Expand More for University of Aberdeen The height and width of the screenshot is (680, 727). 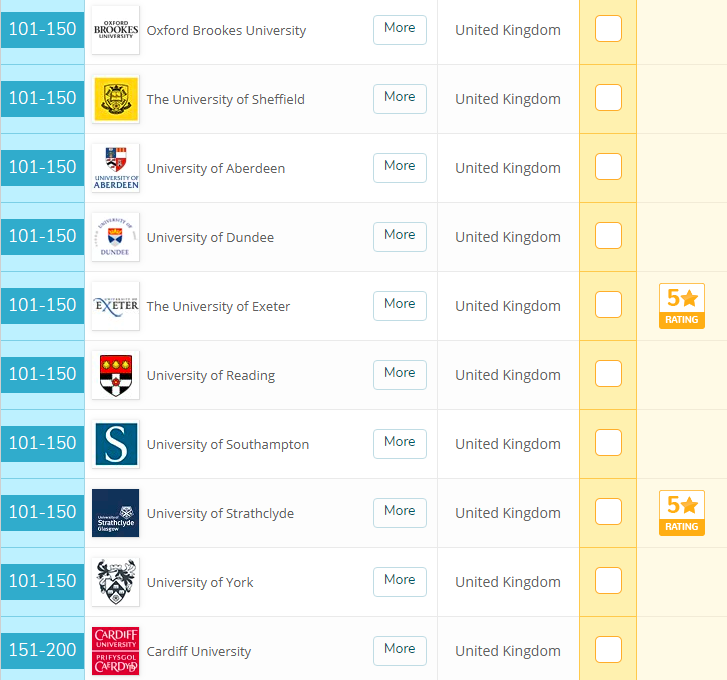(x=399, y=167)
